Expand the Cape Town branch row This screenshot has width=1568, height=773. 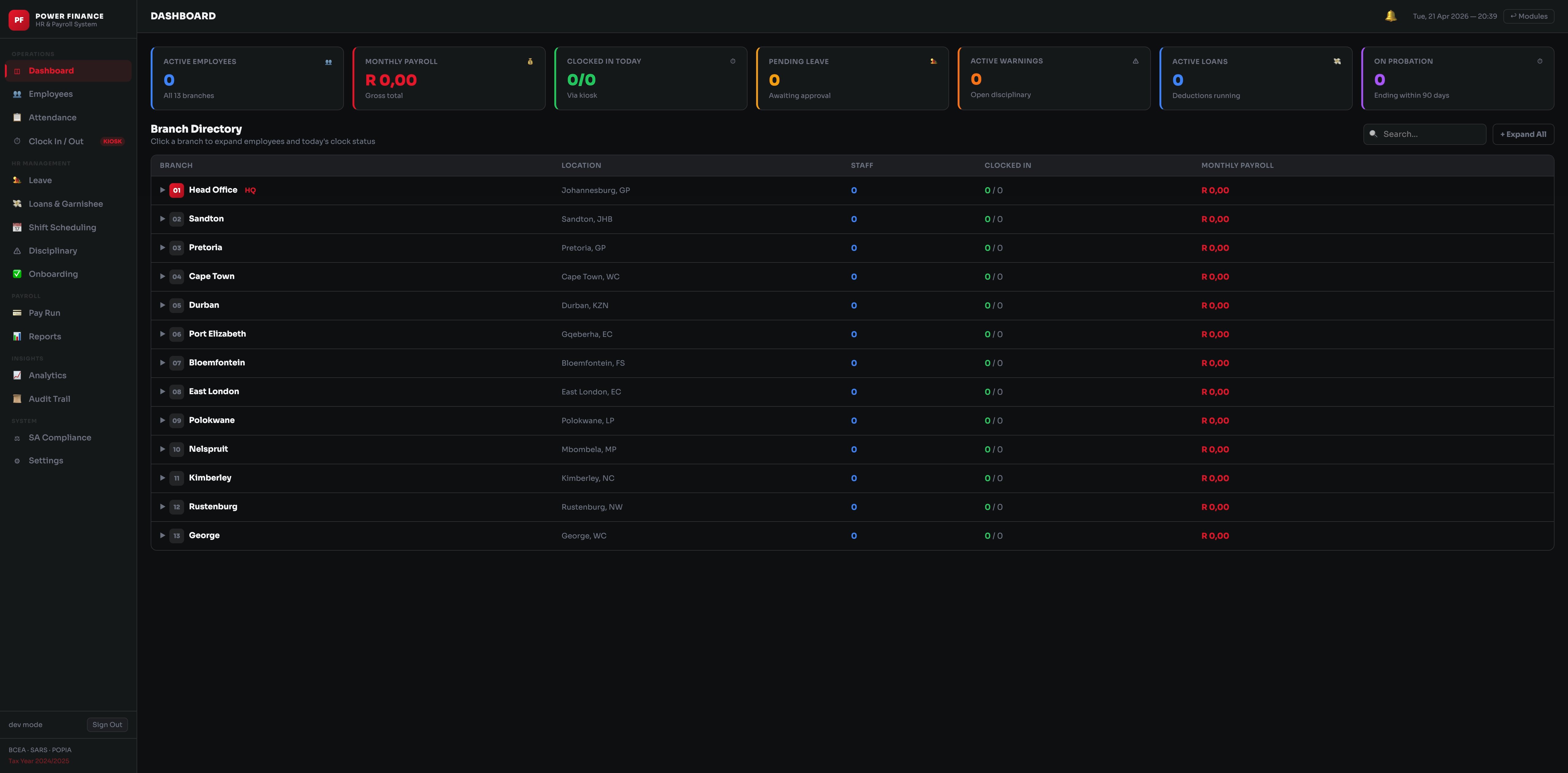click(163, 276)
